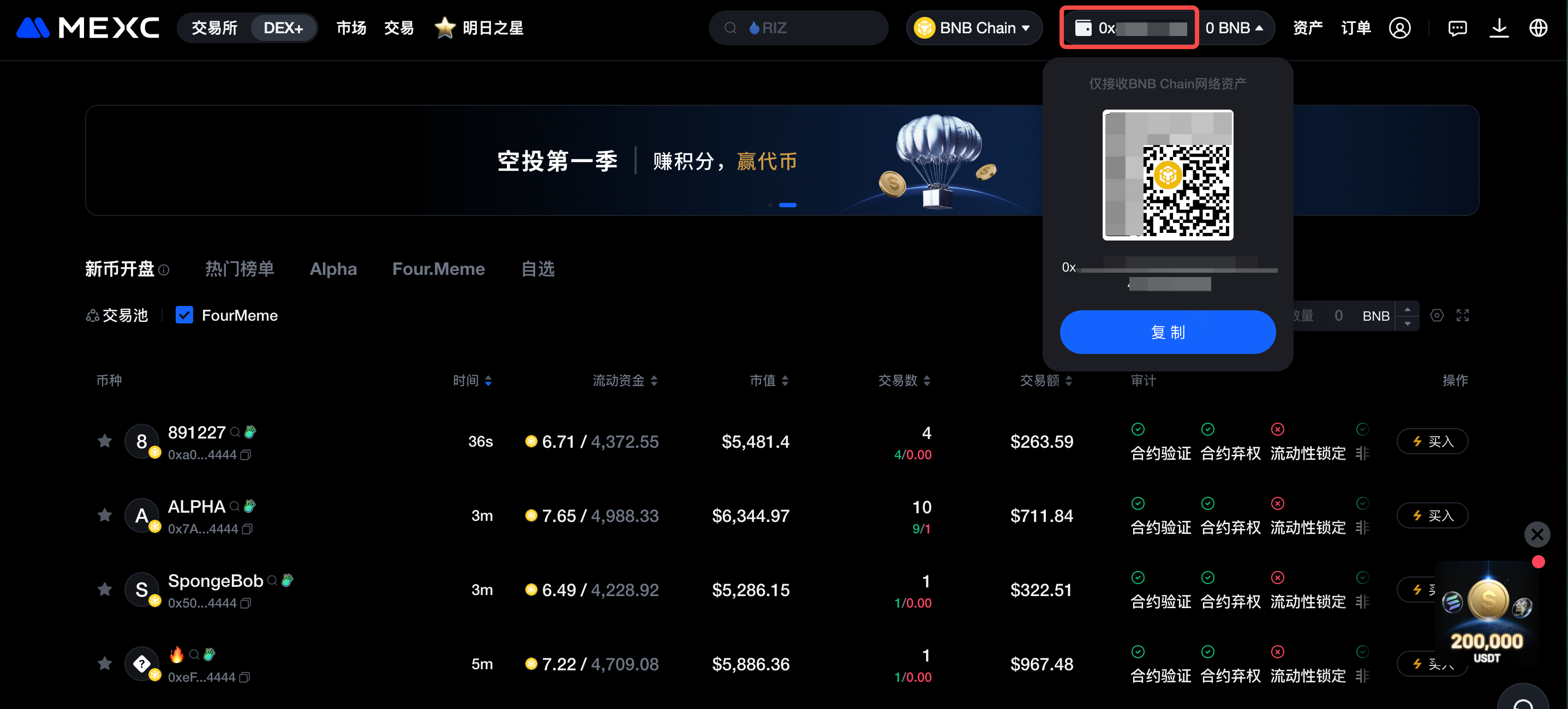
Task: Click search icon next to 891227
Action: pos(235,432)
